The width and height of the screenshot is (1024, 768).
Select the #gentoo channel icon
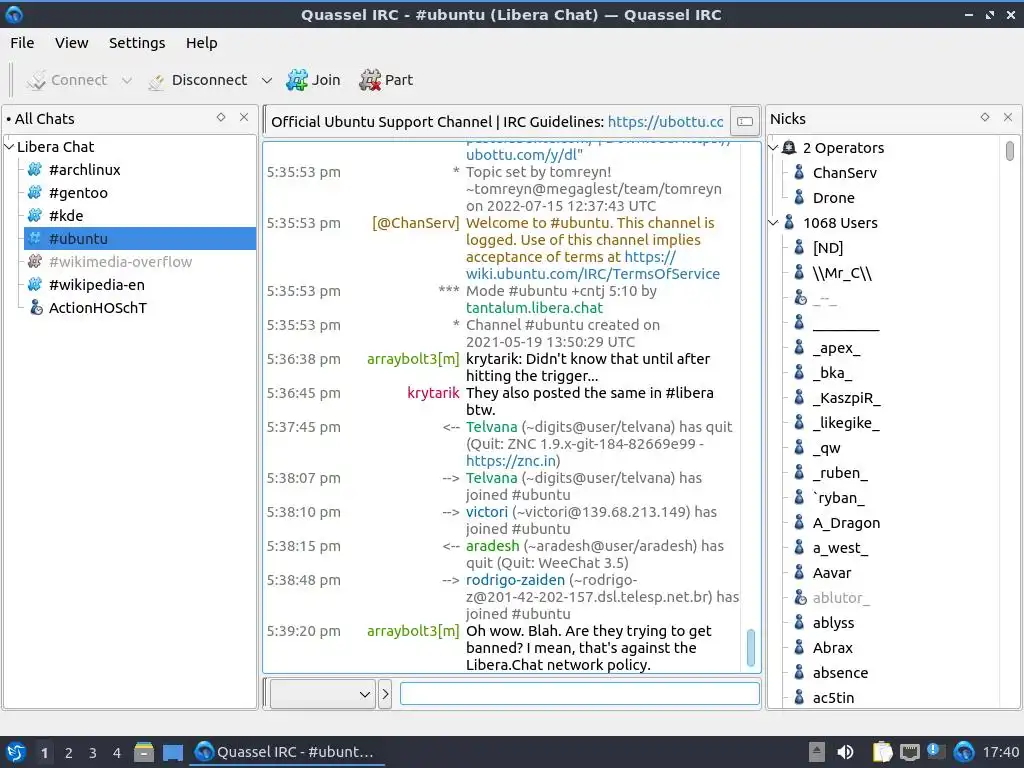pos(35,193)
